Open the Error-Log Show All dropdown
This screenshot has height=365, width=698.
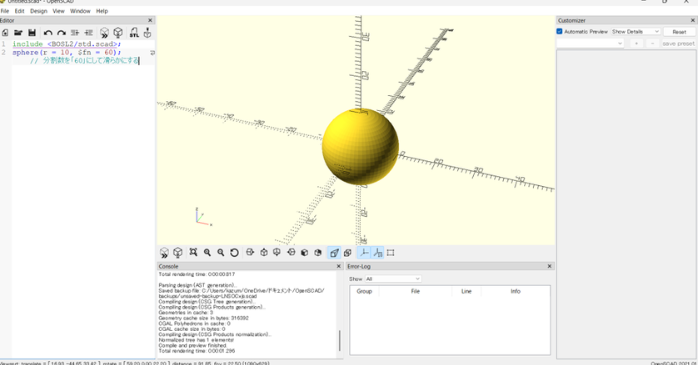point(393,279)
